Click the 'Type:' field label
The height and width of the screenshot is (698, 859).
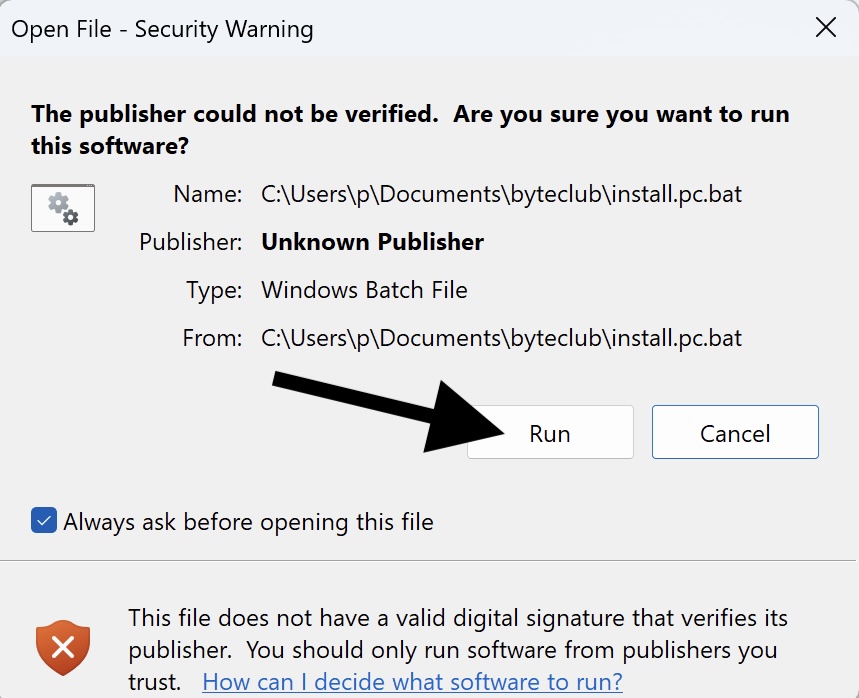(214, 290)
